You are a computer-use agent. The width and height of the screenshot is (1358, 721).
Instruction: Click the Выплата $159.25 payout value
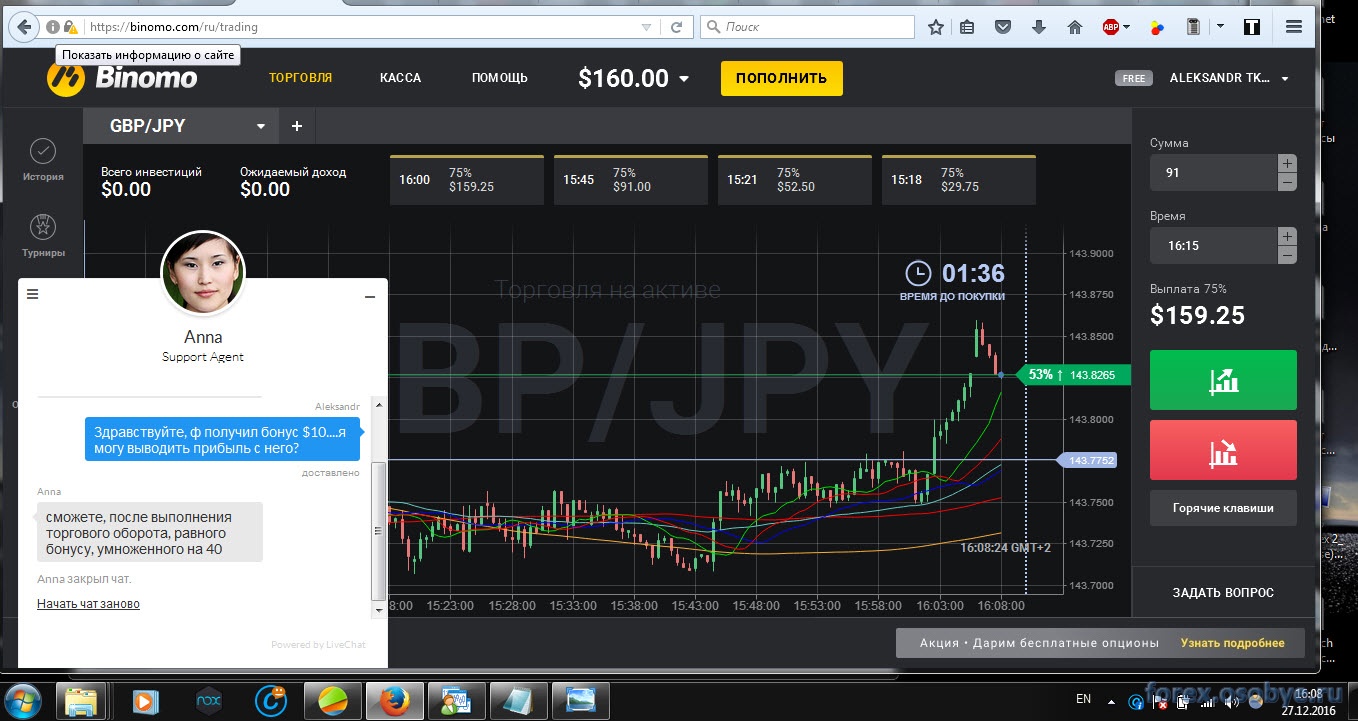pyautogui.click(x=1197, y=316)
